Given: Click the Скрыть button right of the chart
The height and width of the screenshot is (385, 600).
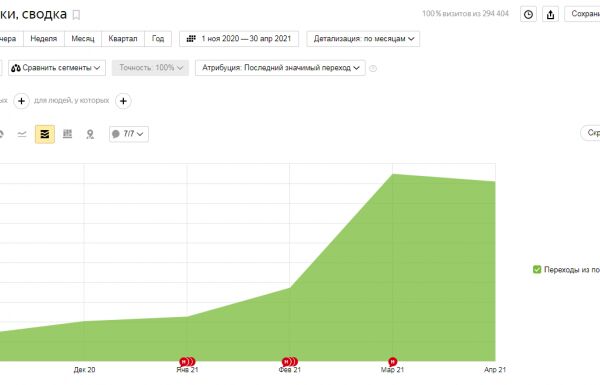Looking at the screenshot, I should [590, 133].
